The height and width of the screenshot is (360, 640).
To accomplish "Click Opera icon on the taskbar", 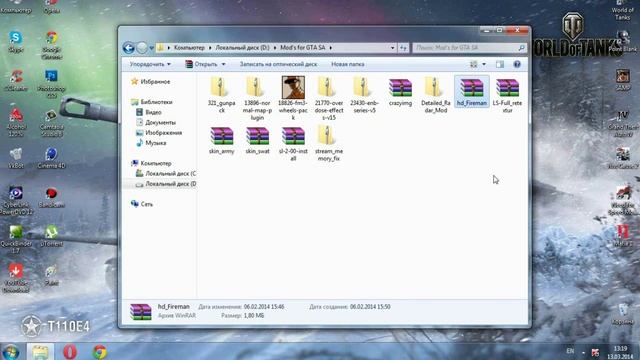I will pyautogui.click(x=70, y=351).
